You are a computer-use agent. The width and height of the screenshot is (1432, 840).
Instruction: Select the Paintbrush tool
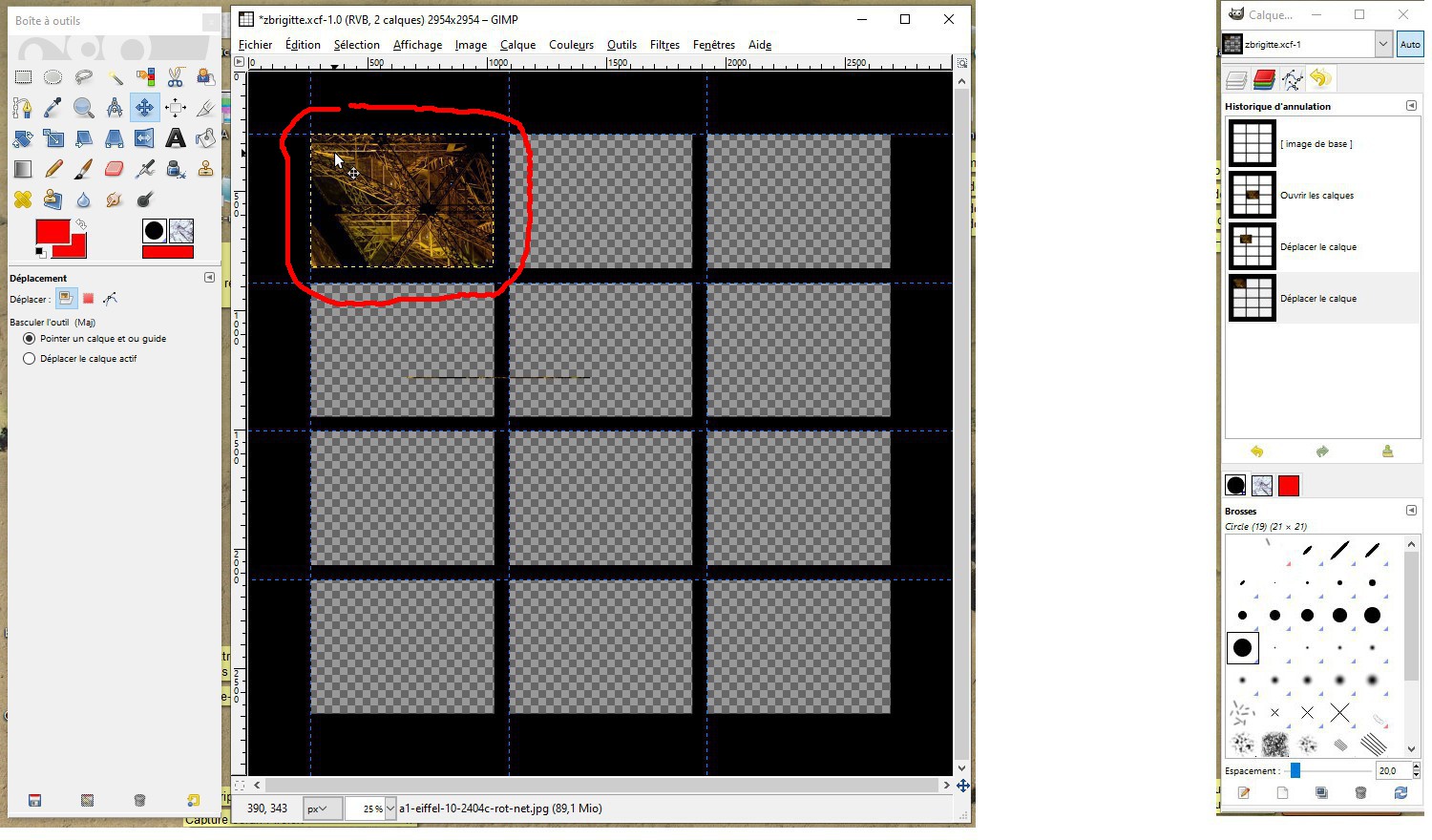pyautogui.click(x=84, y=169)
